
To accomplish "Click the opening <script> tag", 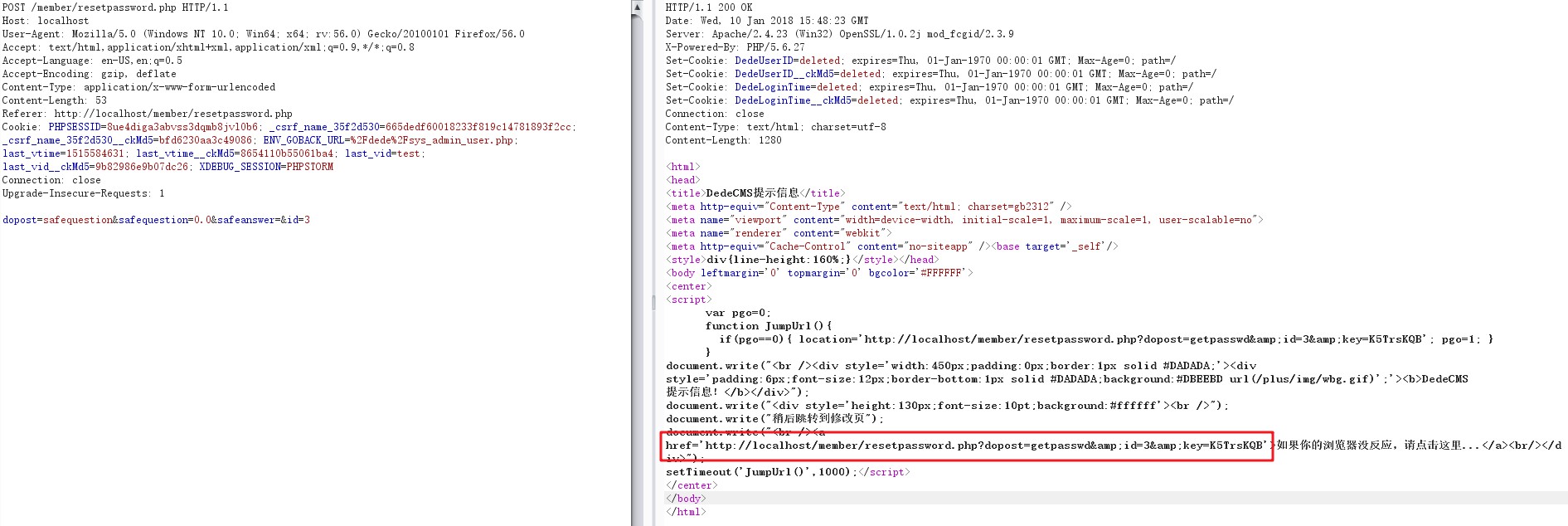I will (689, 300).
